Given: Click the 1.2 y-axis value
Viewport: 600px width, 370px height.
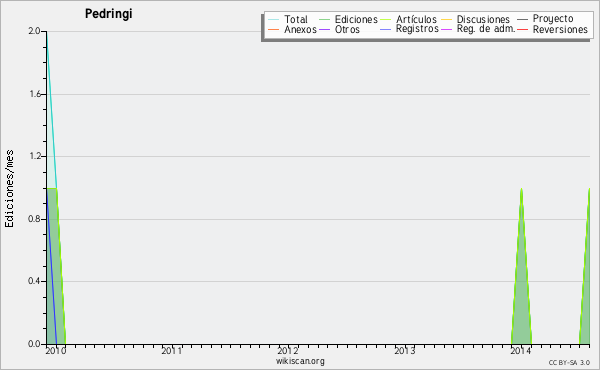Looking at the screenshot, I should [x=34, y=156].
